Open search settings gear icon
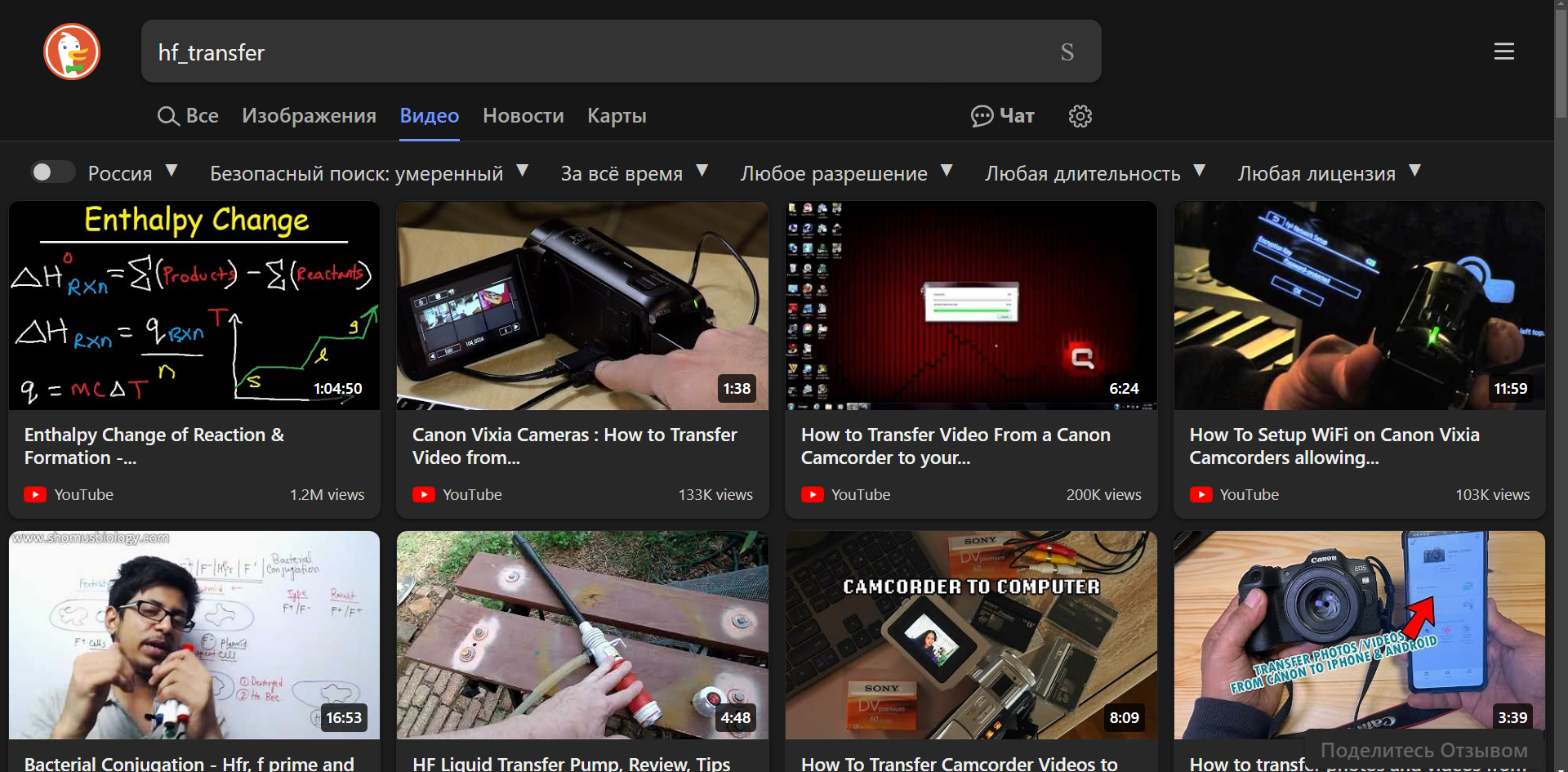 pos(1080,116)
